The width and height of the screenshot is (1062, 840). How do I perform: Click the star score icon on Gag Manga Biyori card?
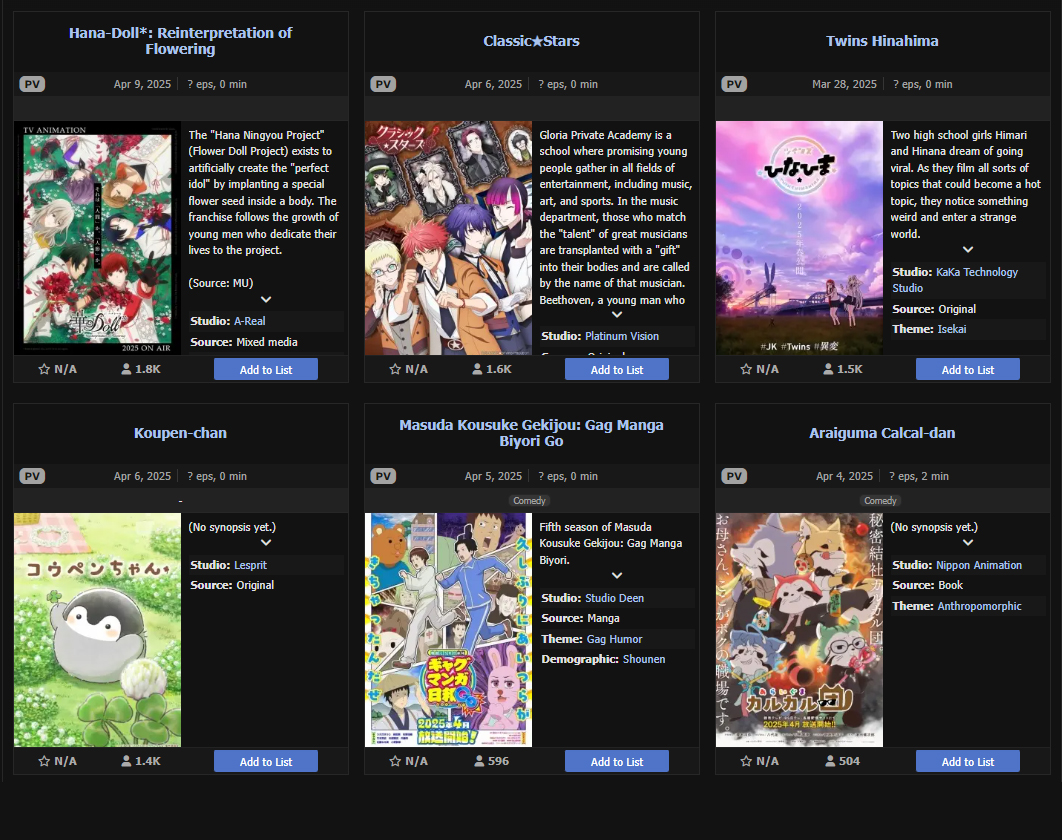[x=395, y=761]
